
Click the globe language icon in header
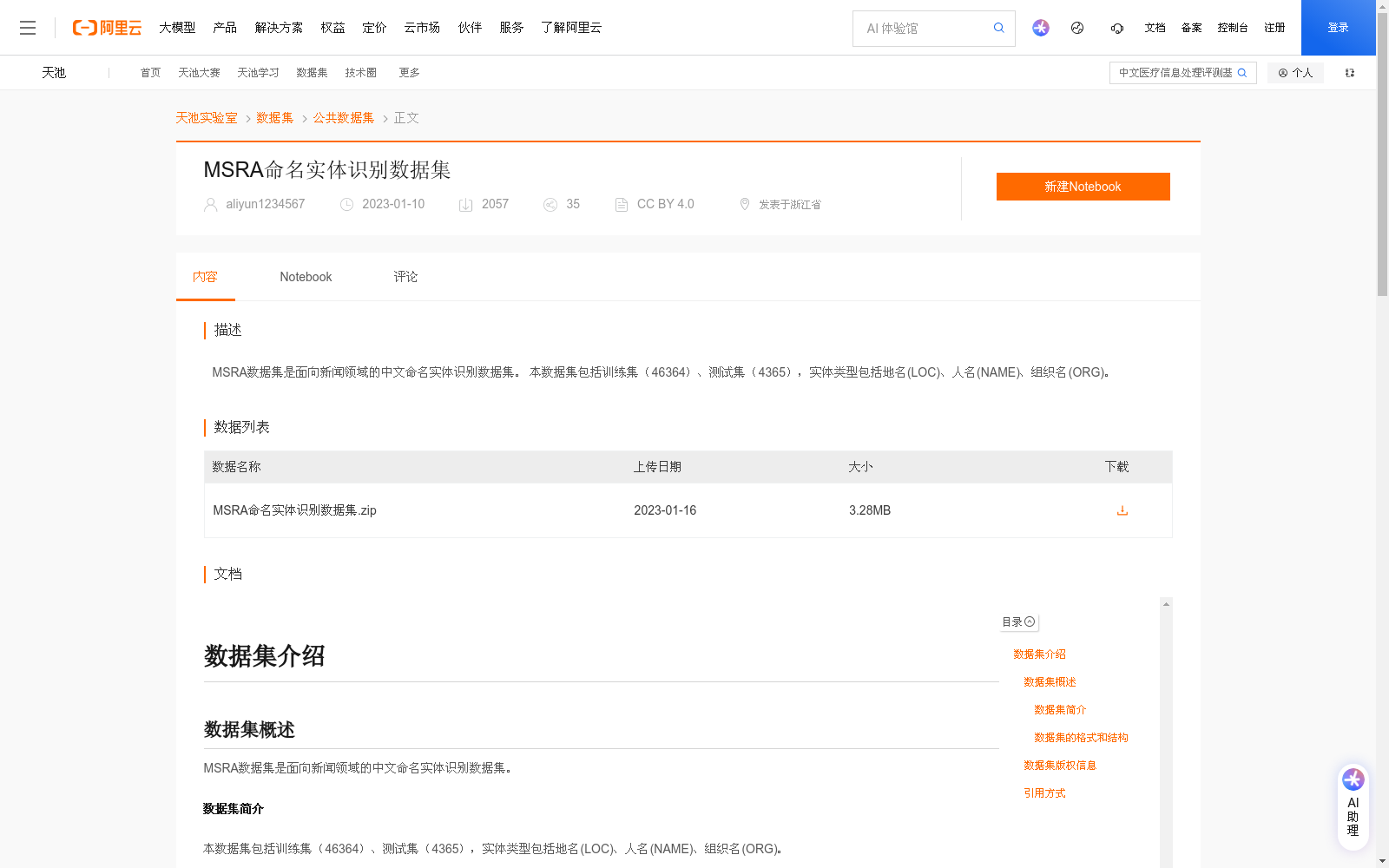click(1077, 28)
